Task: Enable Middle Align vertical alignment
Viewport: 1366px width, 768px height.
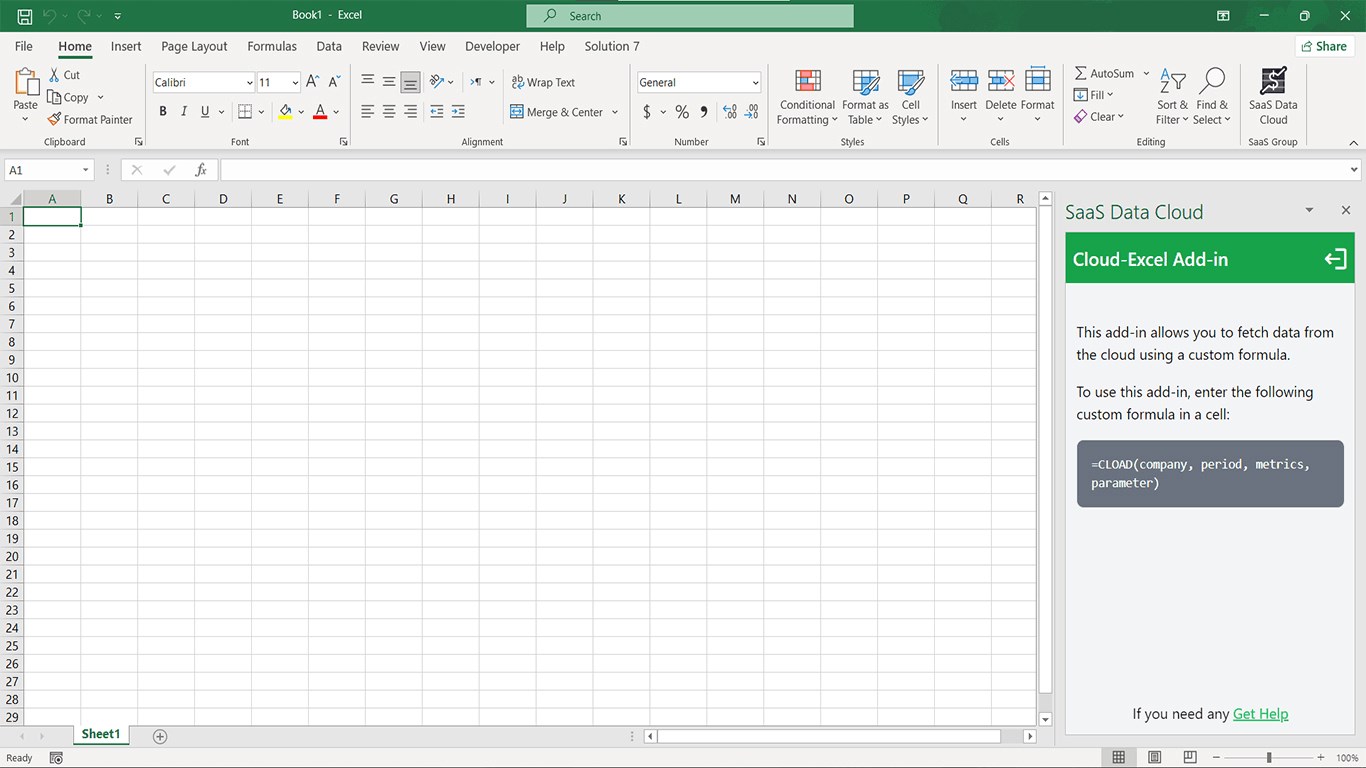Action: [389, 82]
